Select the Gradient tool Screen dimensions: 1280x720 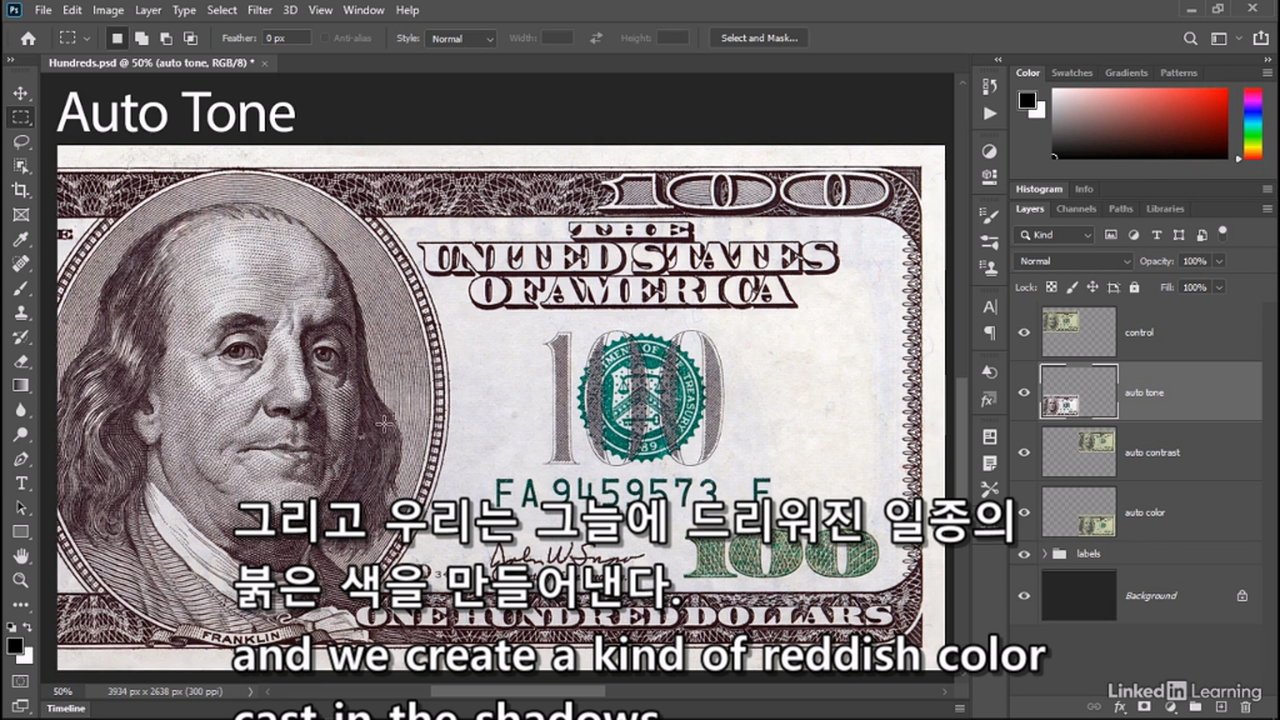pos(21,385)
